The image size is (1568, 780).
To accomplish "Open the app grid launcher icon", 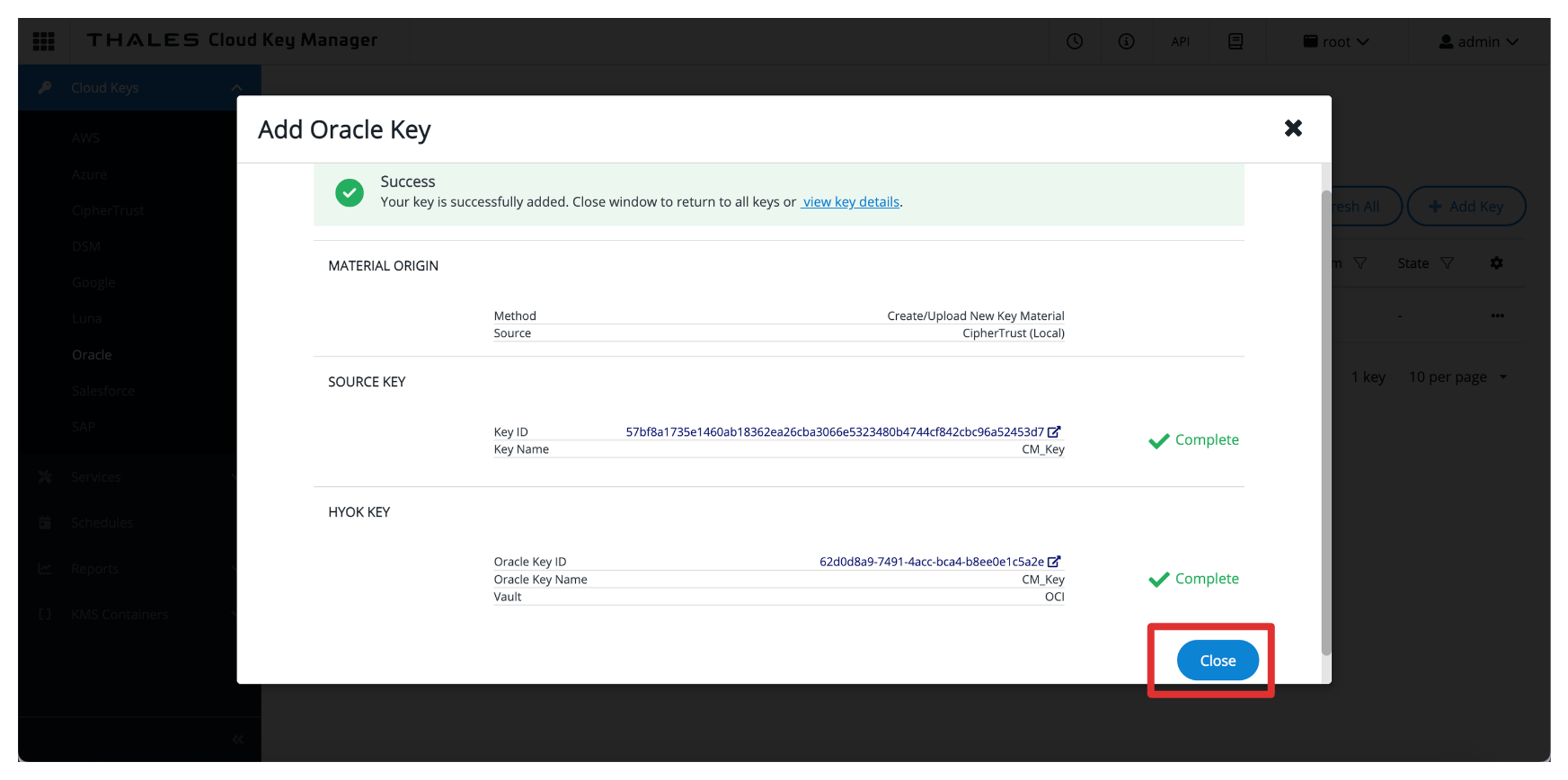I will pyautogui.click(x=43, y=41).
